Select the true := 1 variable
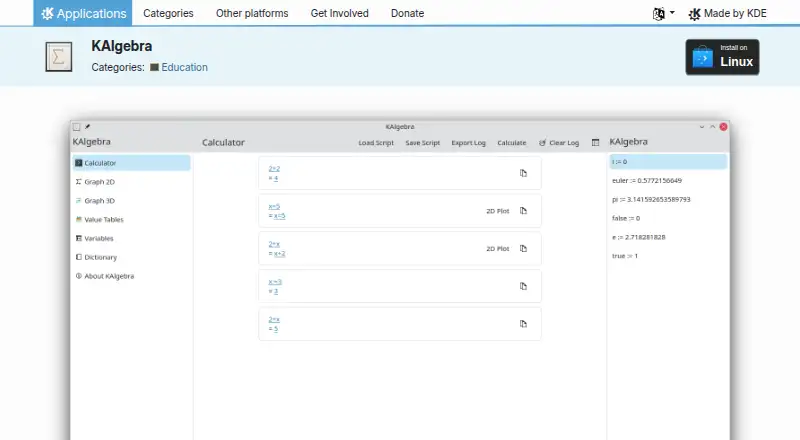The width and height of the screenshot is (800, 440). 668,256
